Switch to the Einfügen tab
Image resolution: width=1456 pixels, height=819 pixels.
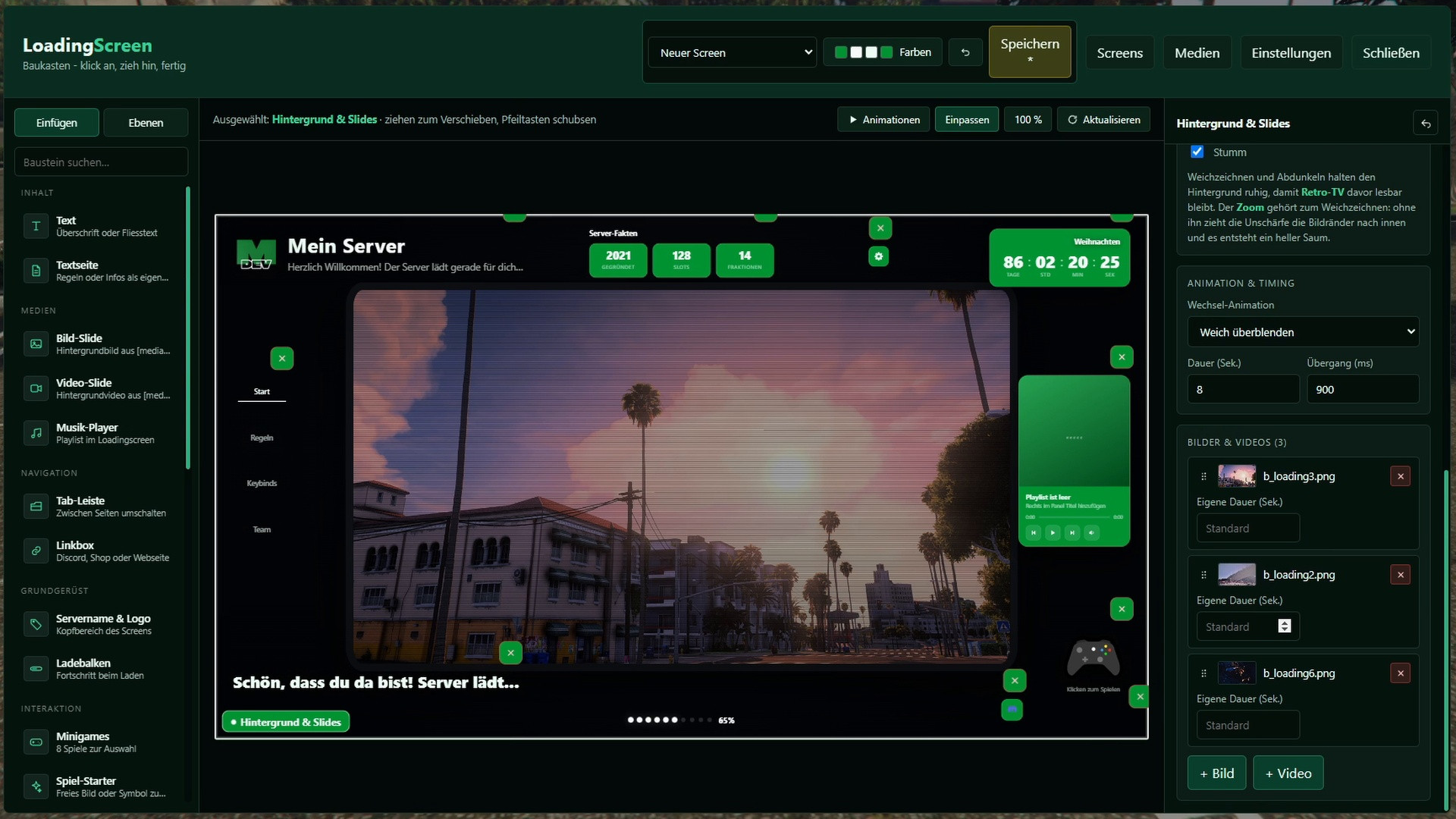[57, 123]
